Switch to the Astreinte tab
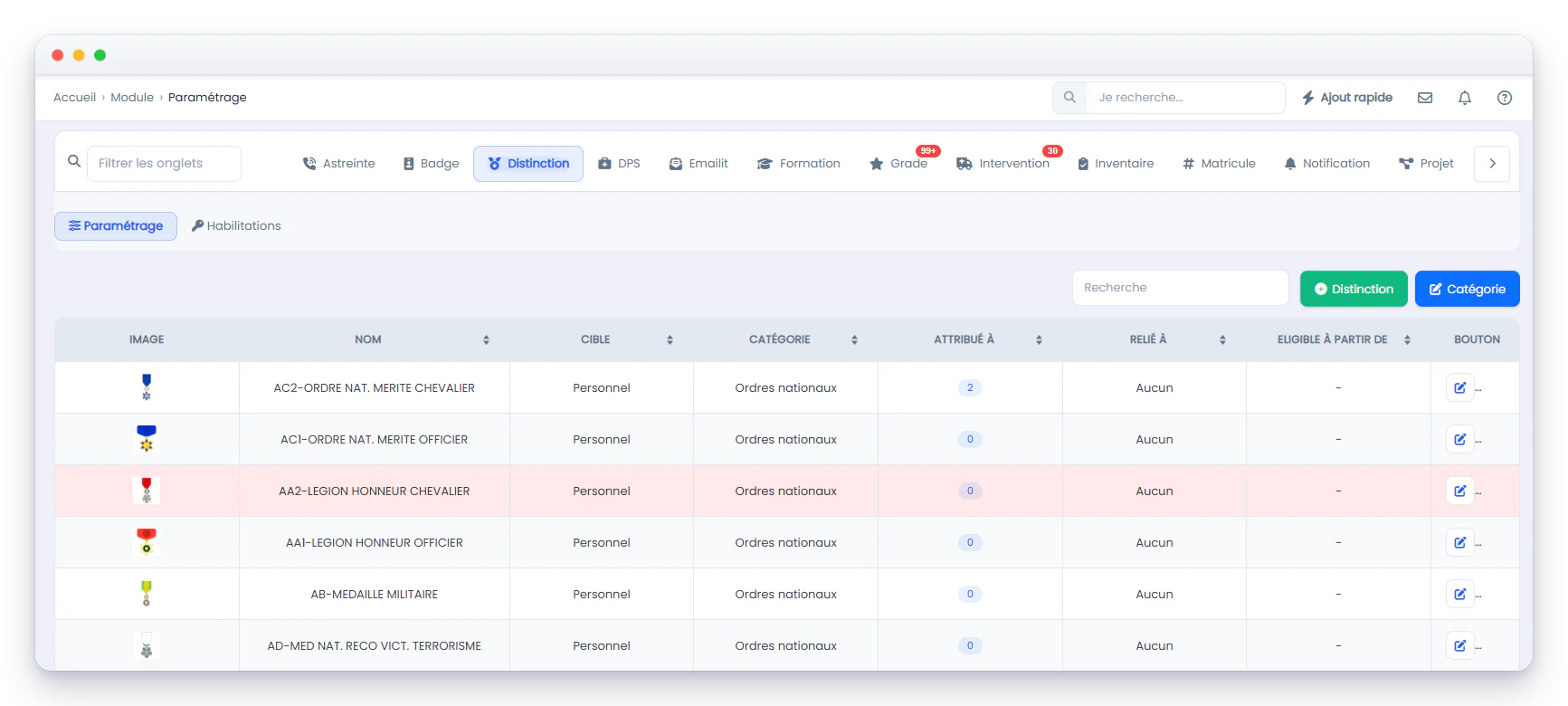1568x706 pixels. tap(338, 164)
